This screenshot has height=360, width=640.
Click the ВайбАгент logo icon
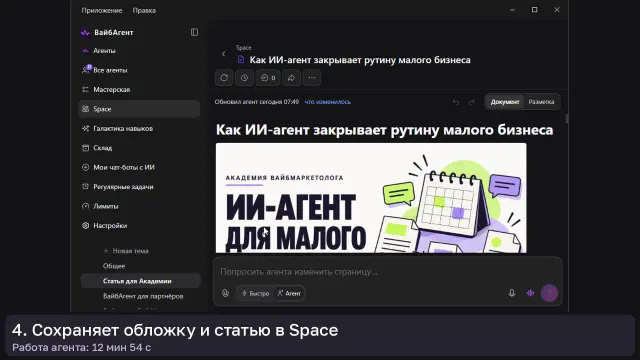pos(85,33)
